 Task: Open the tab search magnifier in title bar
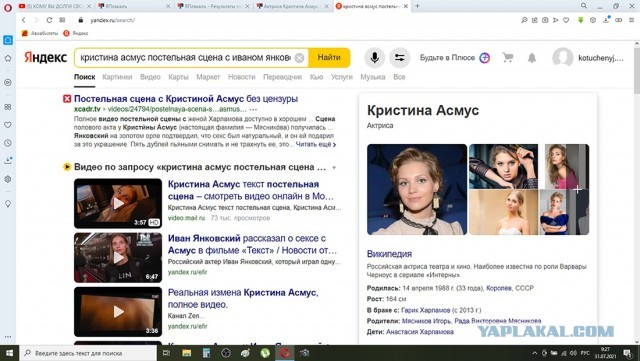click(x=584, y=6)
